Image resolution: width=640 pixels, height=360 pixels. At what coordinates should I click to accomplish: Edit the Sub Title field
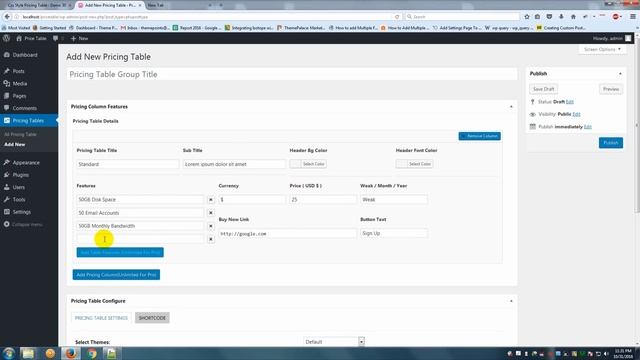click(x=234, y=164)
